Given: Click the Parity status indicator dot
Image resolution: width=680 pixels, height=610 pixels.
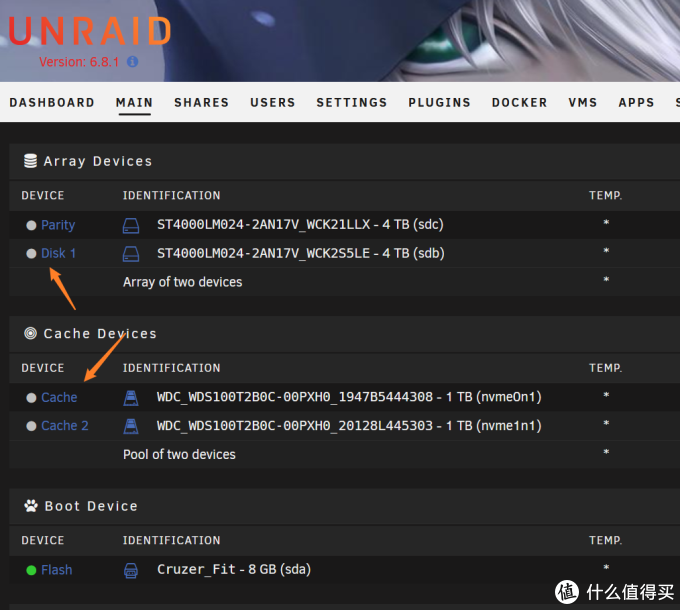Looking at the screenshot, I should point(31,225).
